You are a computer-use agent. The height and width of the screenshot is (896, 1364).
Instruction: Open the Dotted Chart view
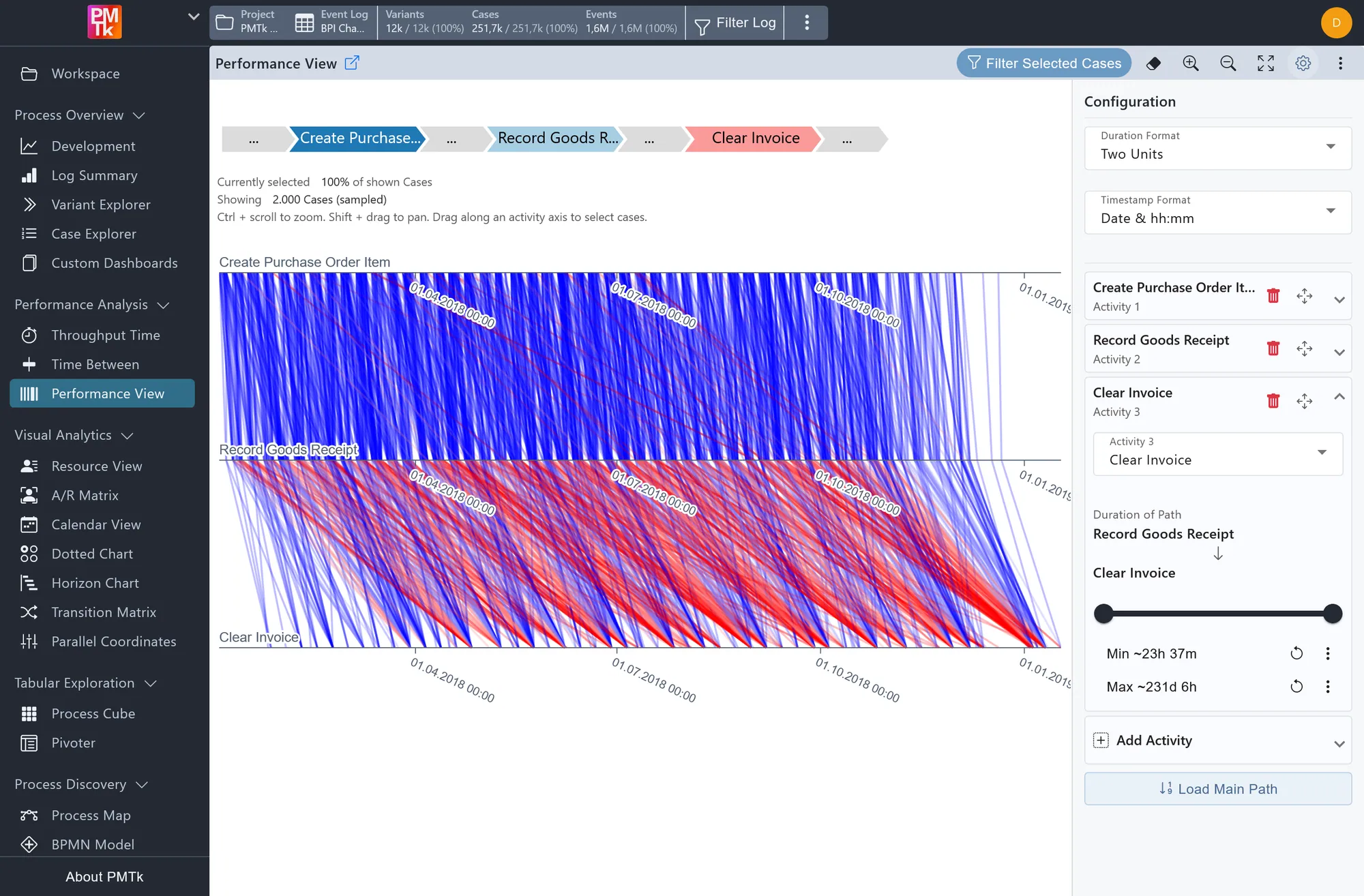[102, 554]
